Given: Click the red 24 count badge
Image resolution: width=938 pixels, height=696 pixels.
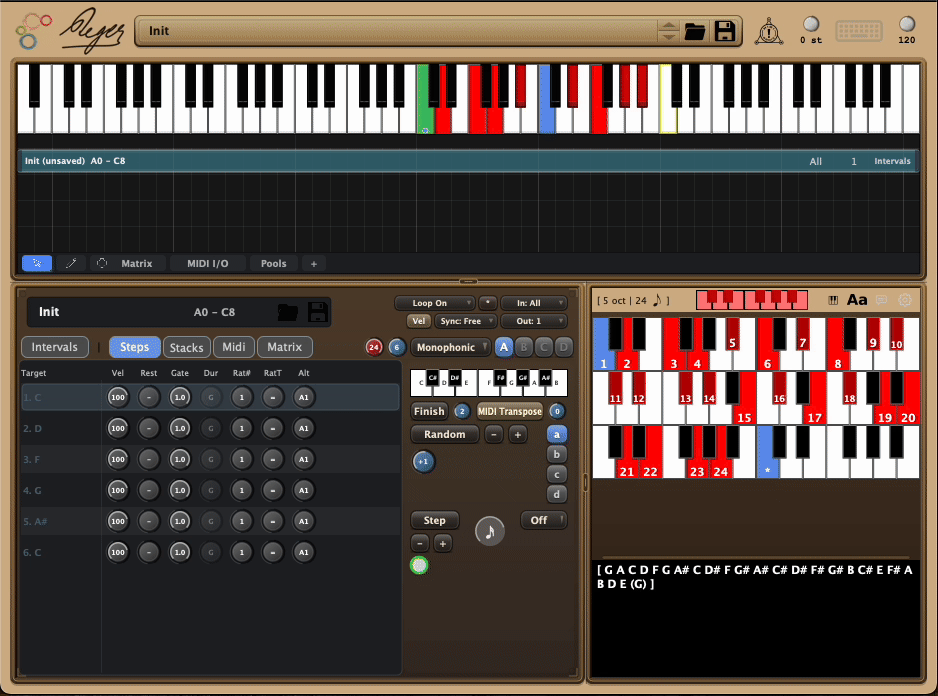Looking at the screenshot, I should (x=374, y=347).
